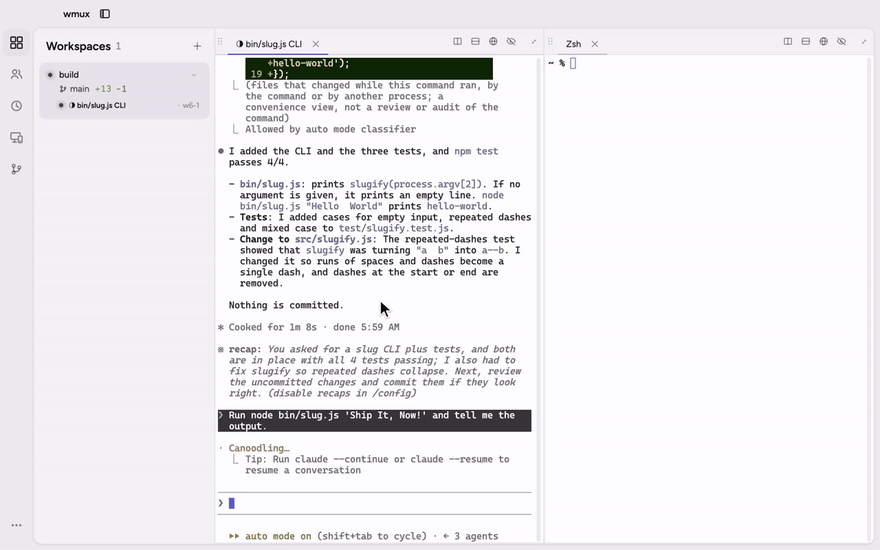Viewport: 880px width, 550px height.
Task: Focus the Claude prompt input field
Action: pos(374,503)
